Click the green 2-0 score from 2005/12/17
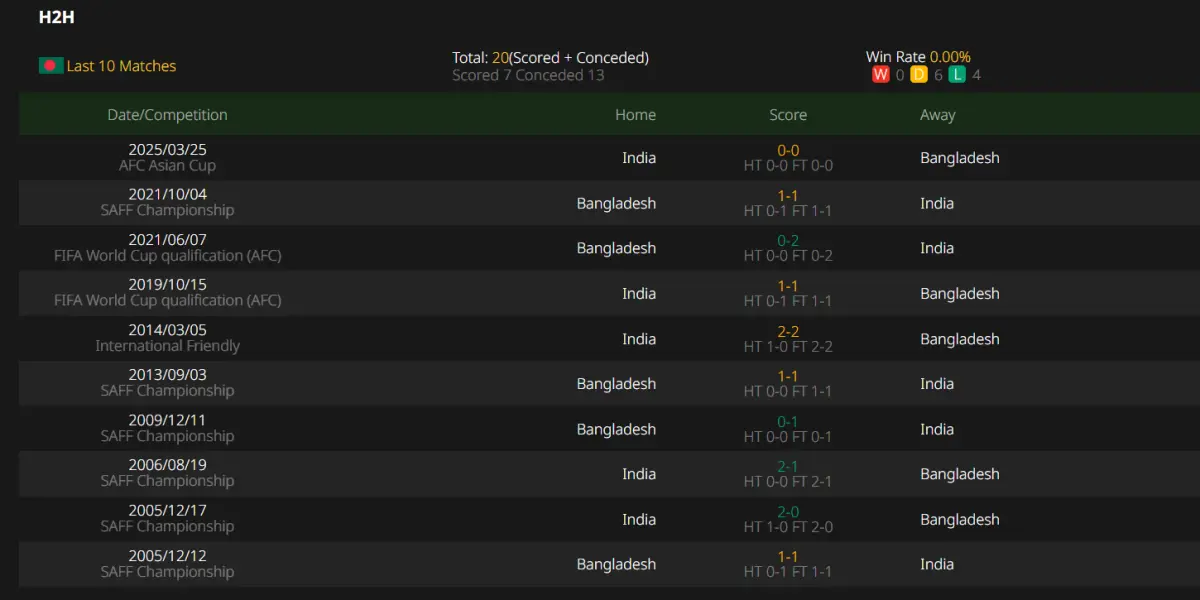 (788, 510)
